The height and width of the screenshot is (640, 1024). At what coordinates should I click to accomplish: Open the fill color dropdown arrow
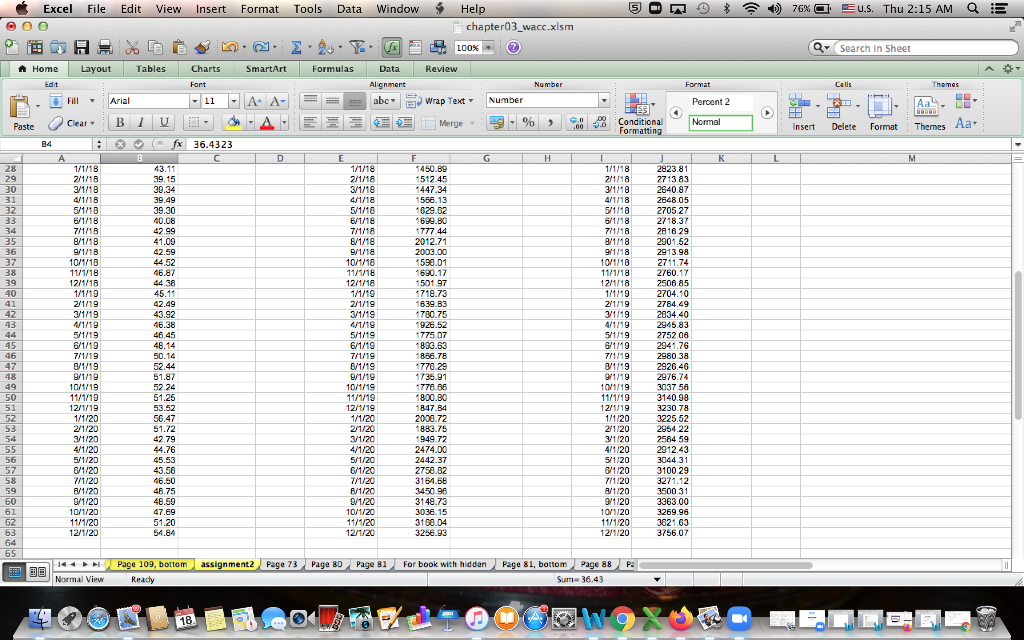[x=250, y=122]
